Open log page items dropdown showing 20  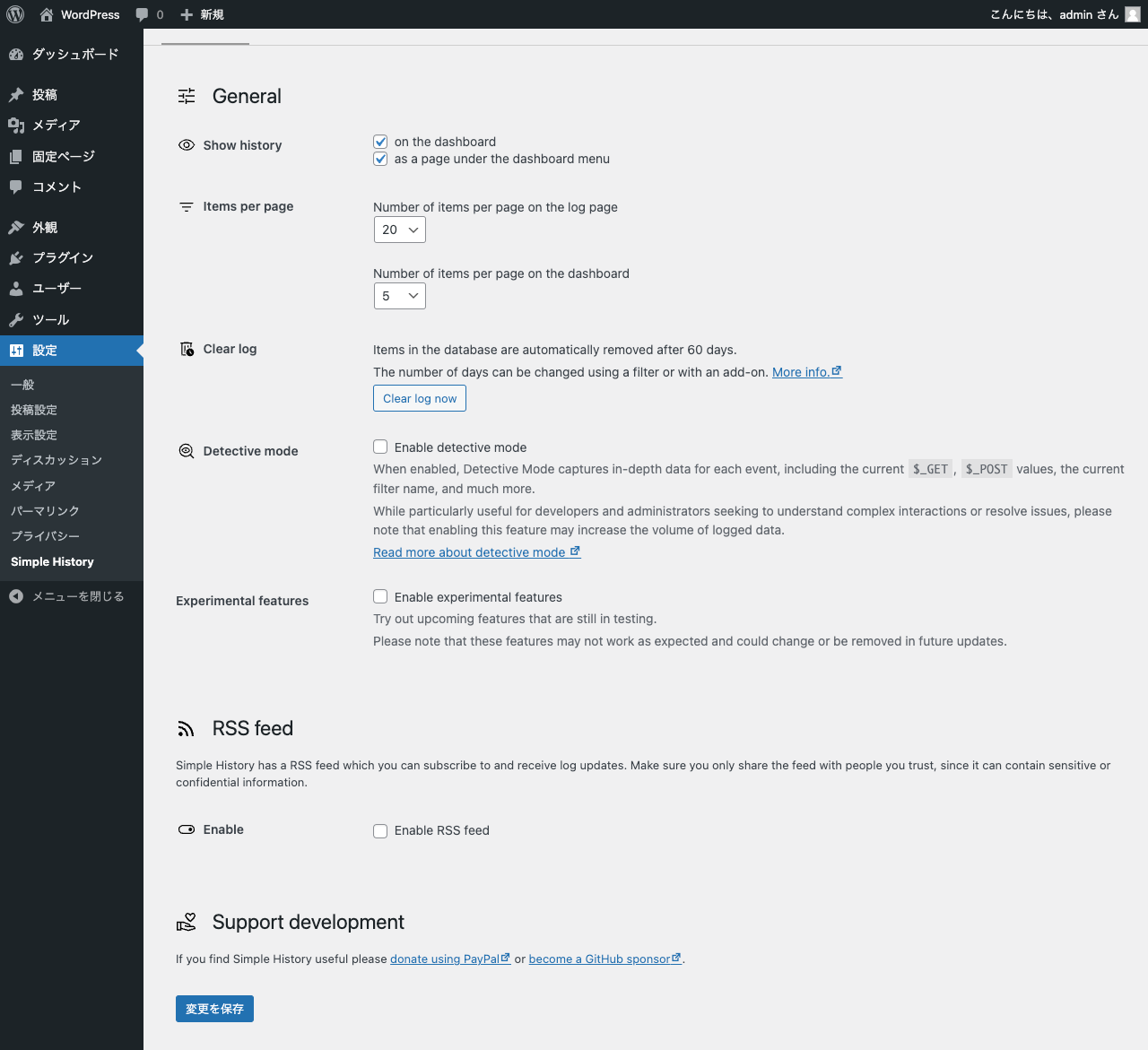(x=400, y=230)
